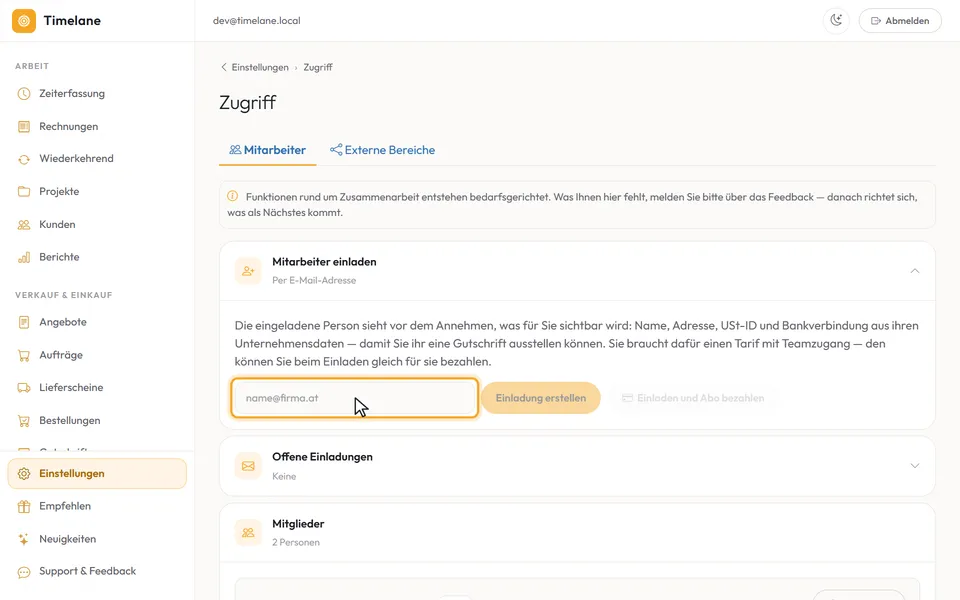Click the Timelane logo icon

pyautogui.click(x=24, y=21)
